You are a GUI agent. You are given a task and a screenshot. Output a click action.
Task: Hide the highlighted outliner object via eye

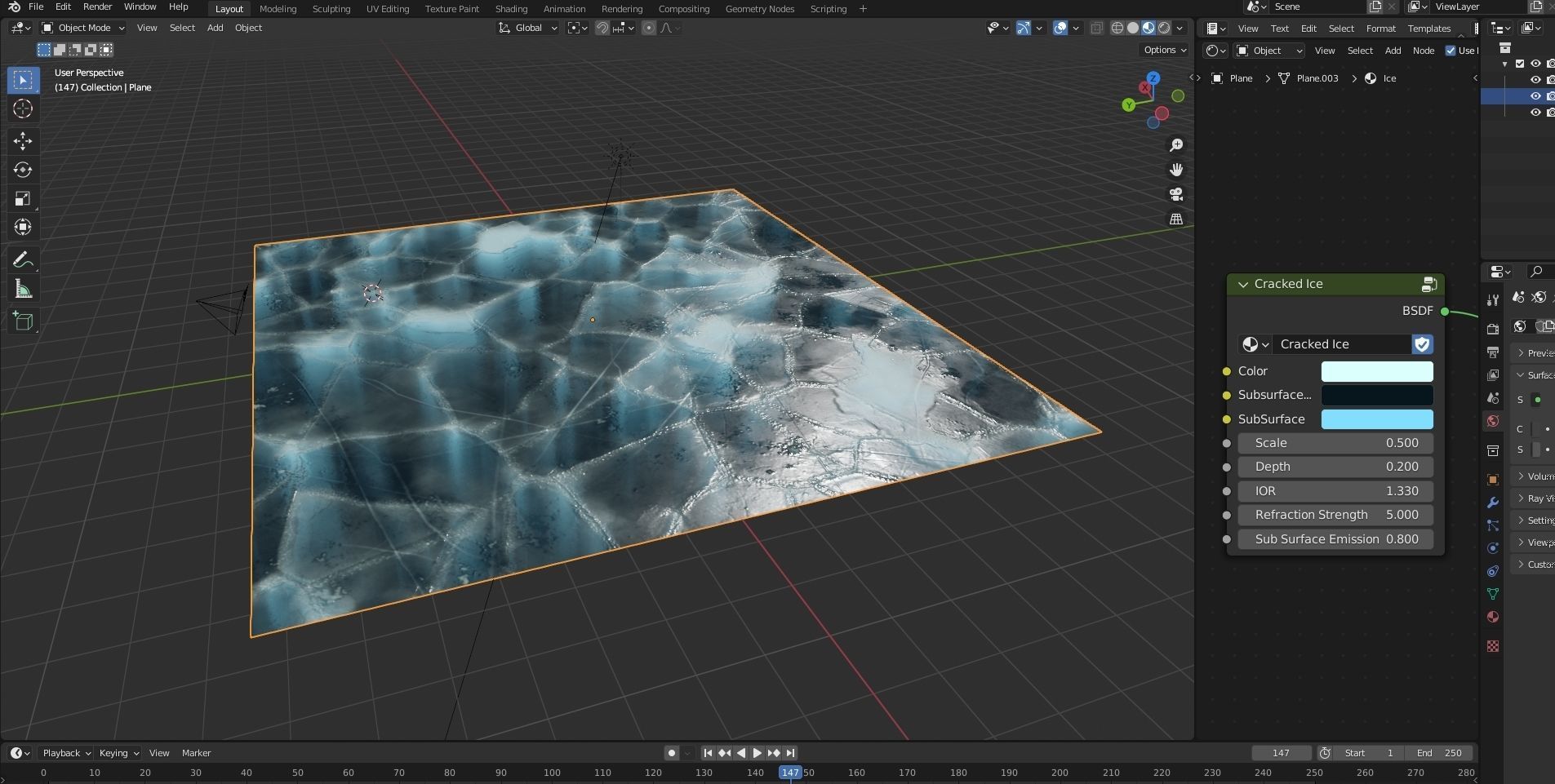(x=1535, y=96)
